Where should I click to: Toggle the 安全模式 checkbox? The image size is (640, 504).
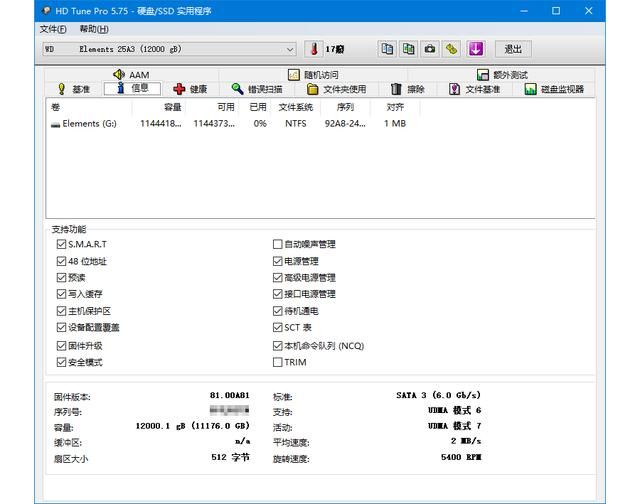61,362
